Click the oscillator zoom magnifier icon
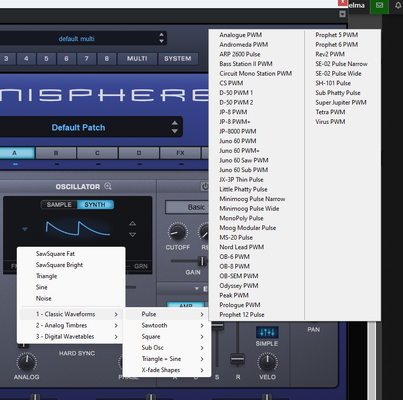Screen dimensions: 403x400 [108, 186]
